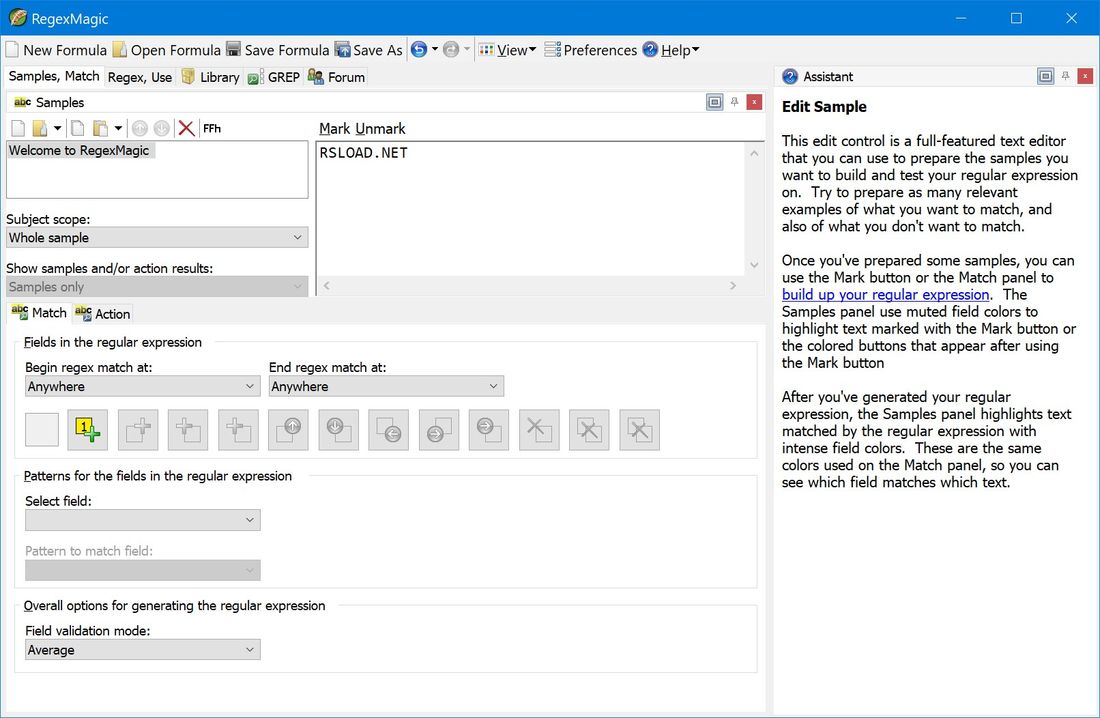Toggle FFh hexadecimal display mode

pyautogui.click(x=211, y=128)
